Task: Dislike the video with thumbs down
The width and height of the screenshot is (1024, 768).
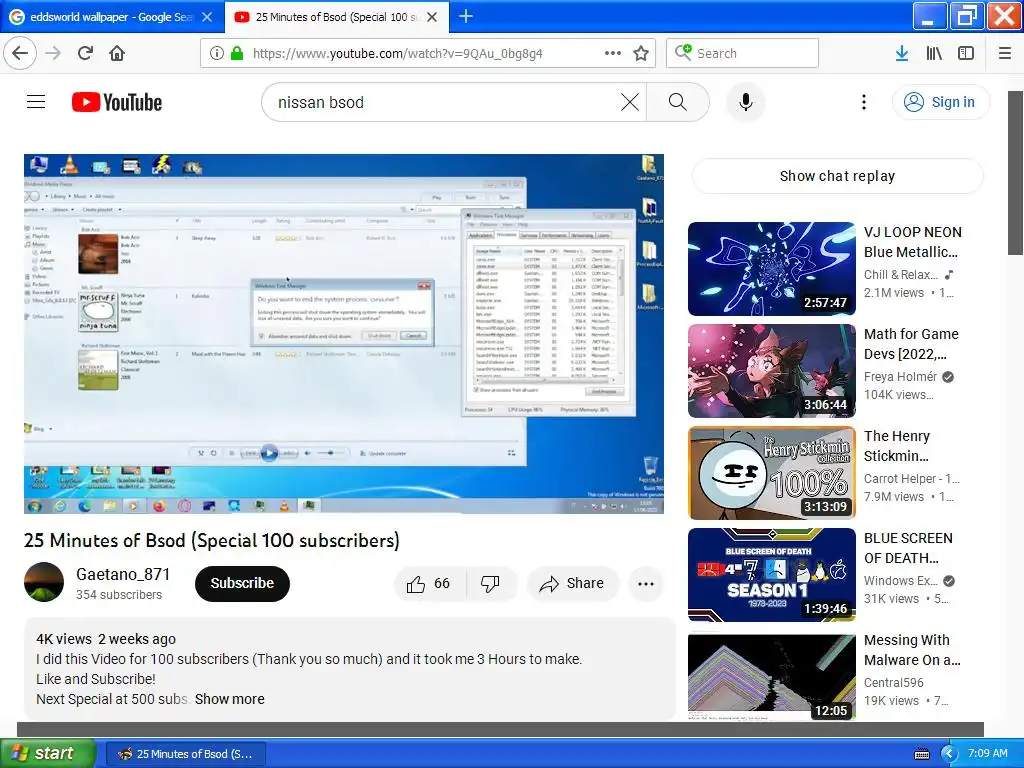Action: [x=490, y=583]
